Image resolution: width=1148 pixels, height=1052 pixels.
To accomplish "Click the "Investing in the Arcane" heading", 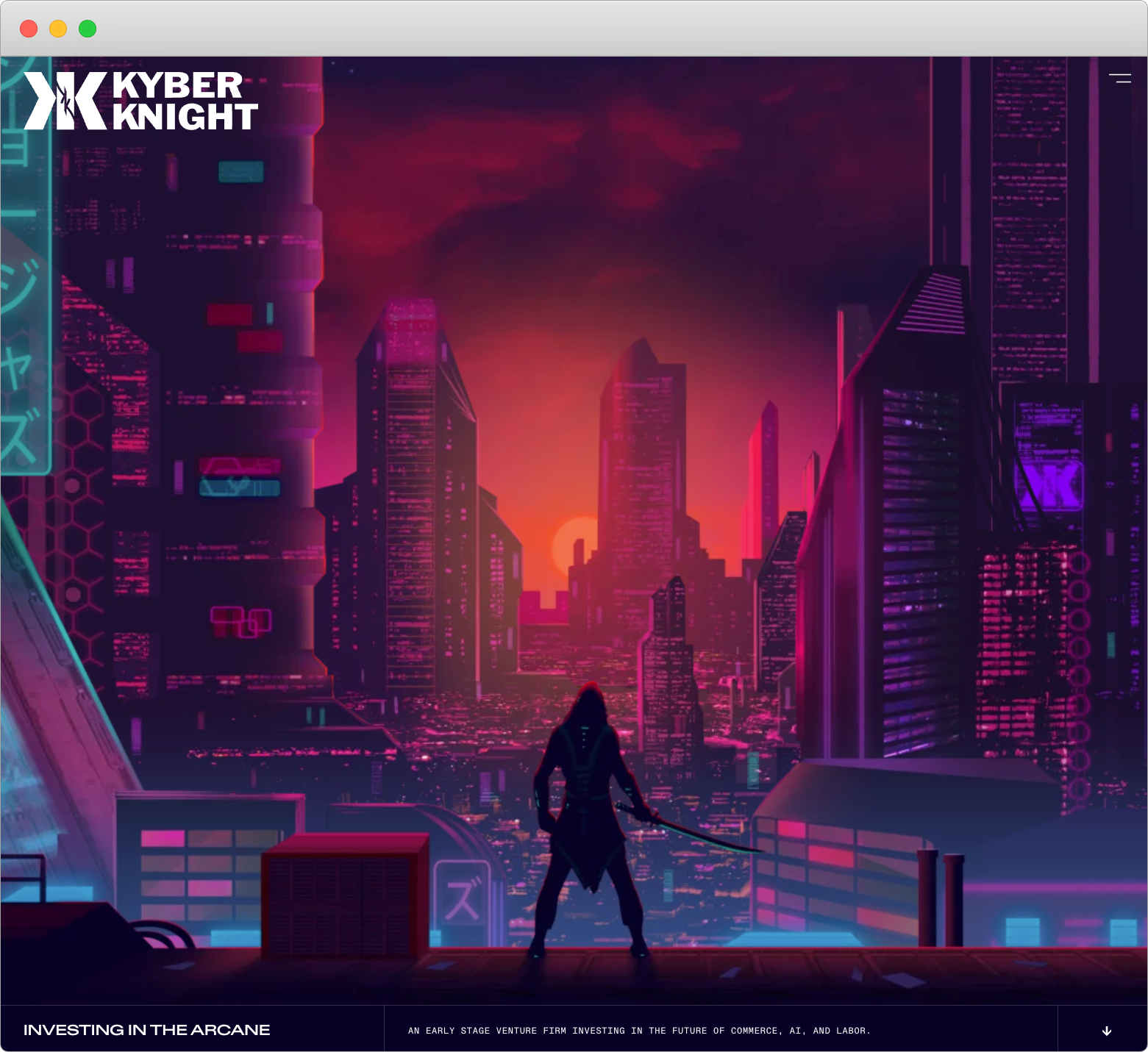I will pos(147,1030).
